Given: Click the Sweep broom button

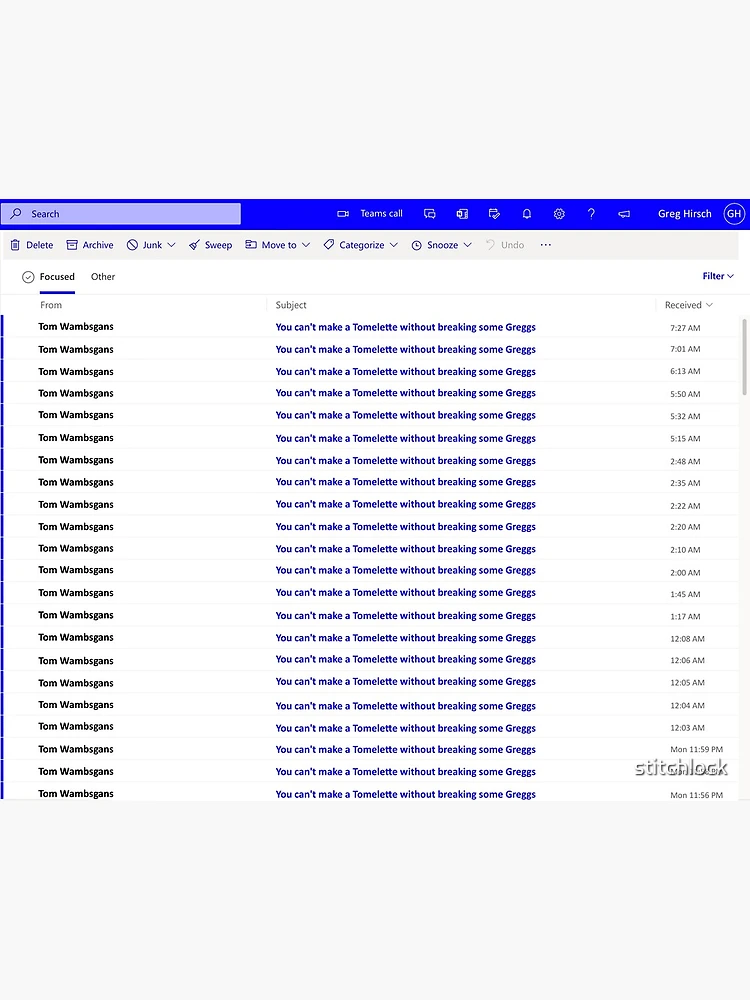Looking at the screenshot, I should (210, 245).
